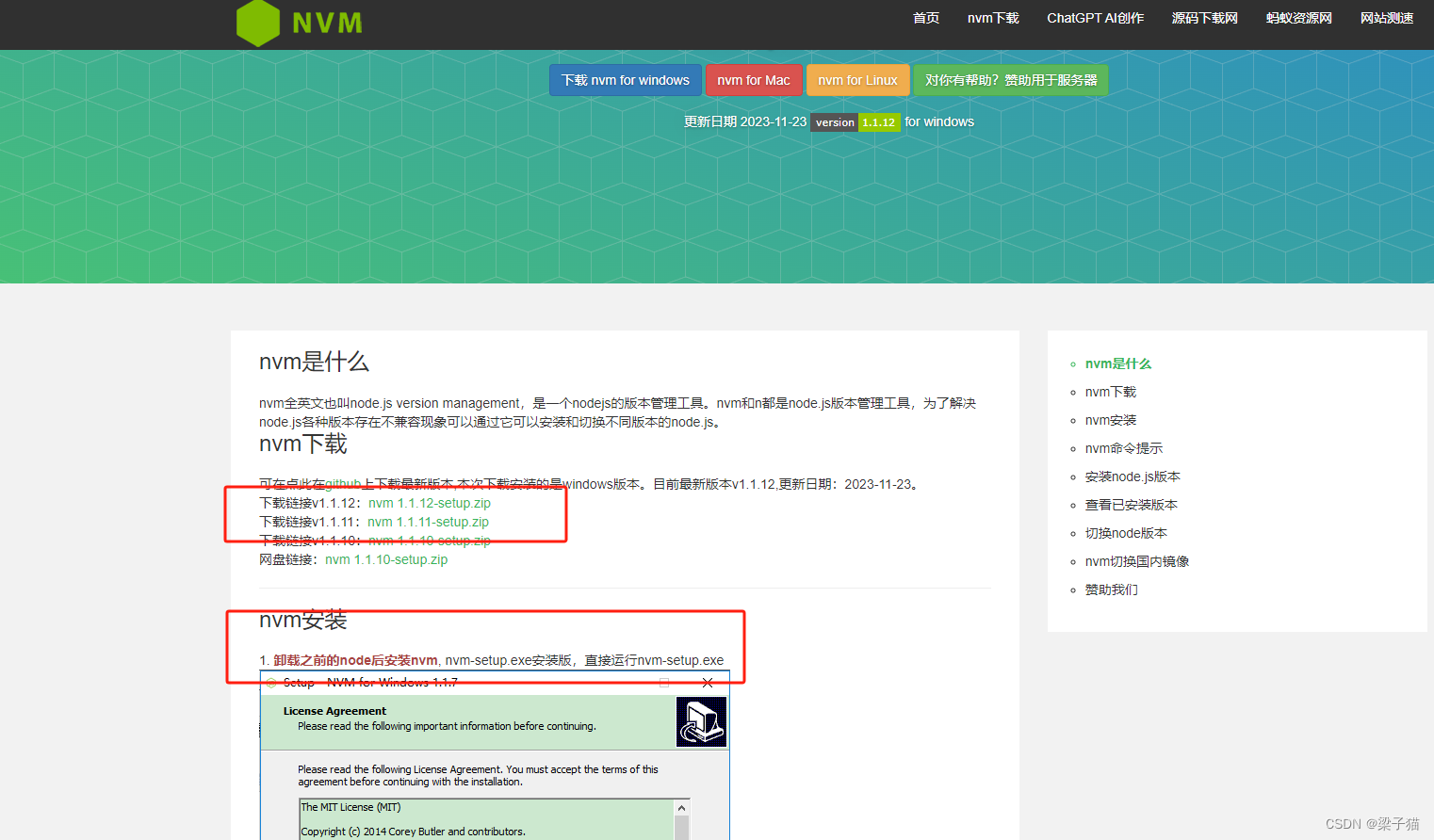The image size is (1434, 840).
Task: Click the nvm是什么 heading
Action: point(314,362)
